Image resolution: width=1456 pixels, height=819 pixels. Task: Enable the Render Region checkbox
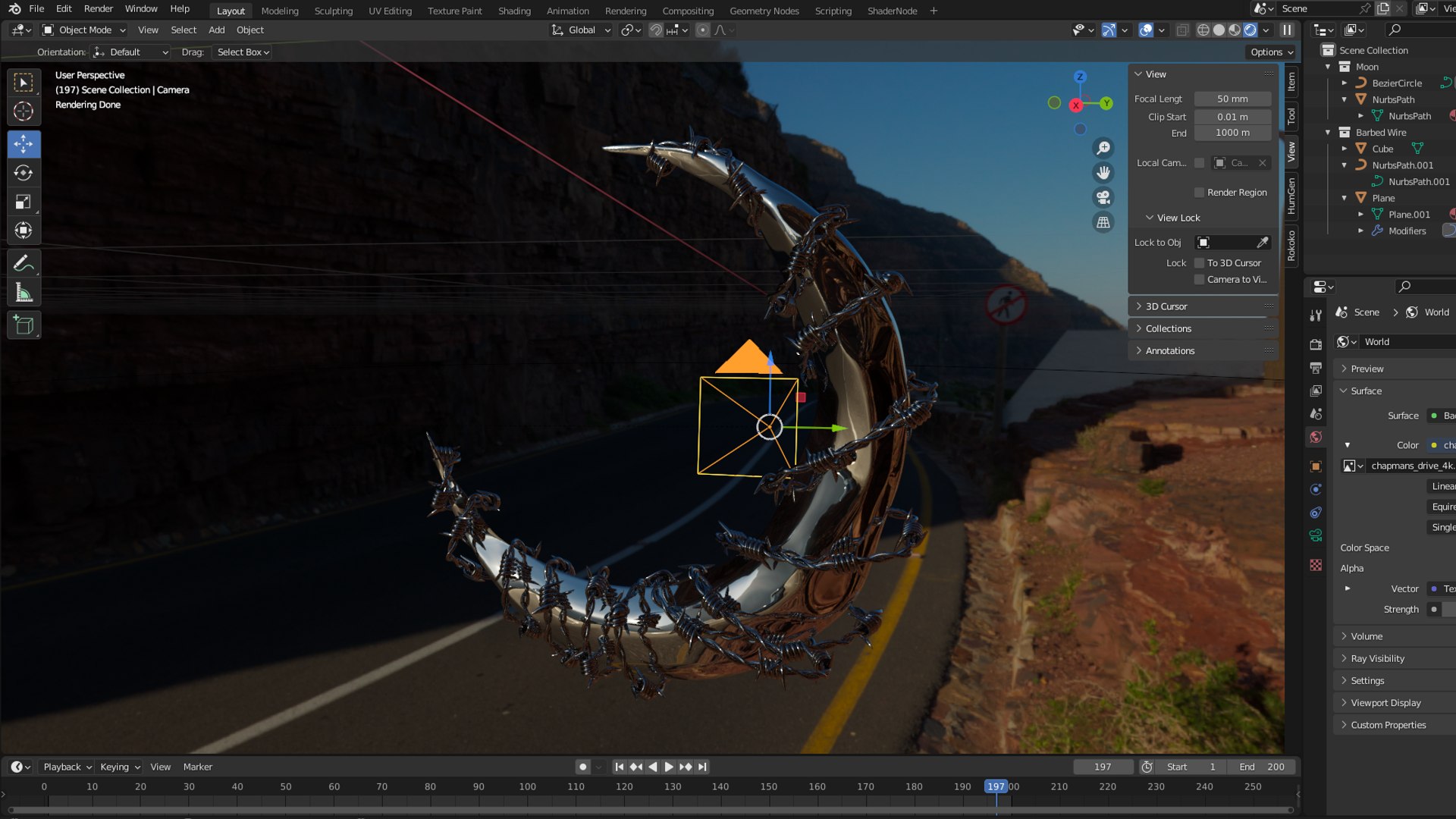point(1199,193)
